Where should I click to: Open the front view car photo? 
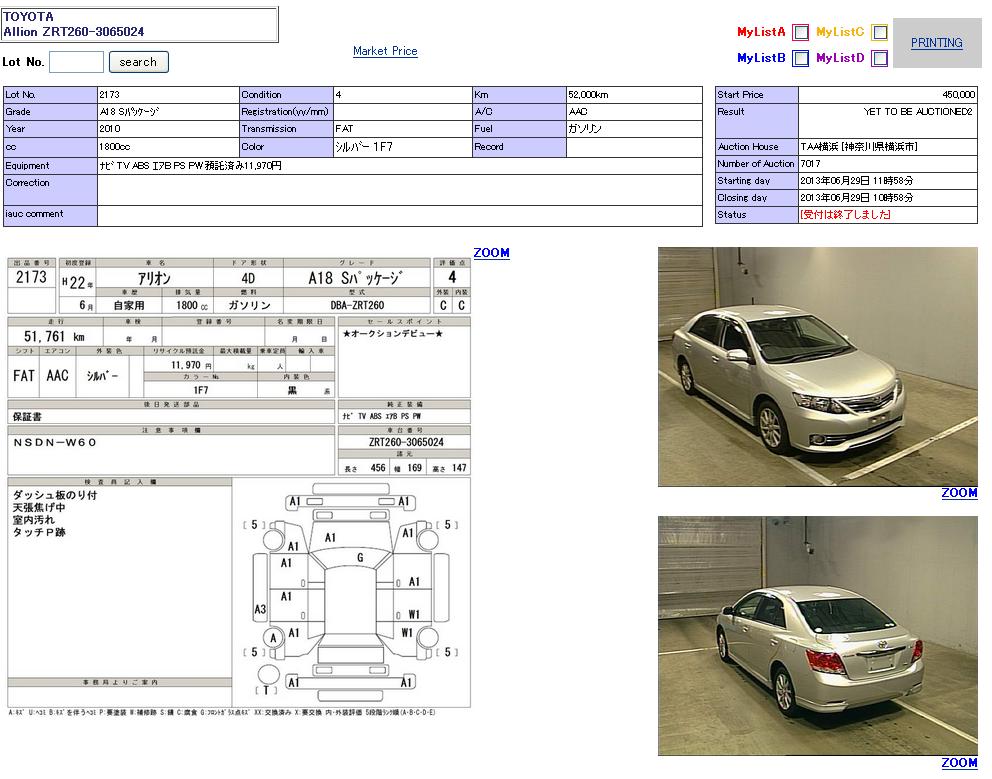[817, 367]
